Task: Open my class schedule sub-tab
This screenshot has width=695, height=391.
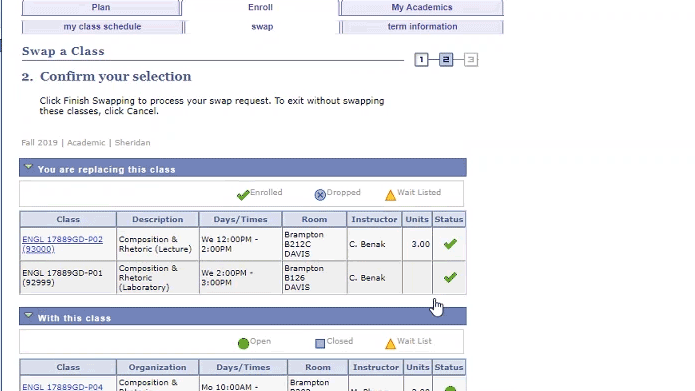Action: click(x=102, y=27)
